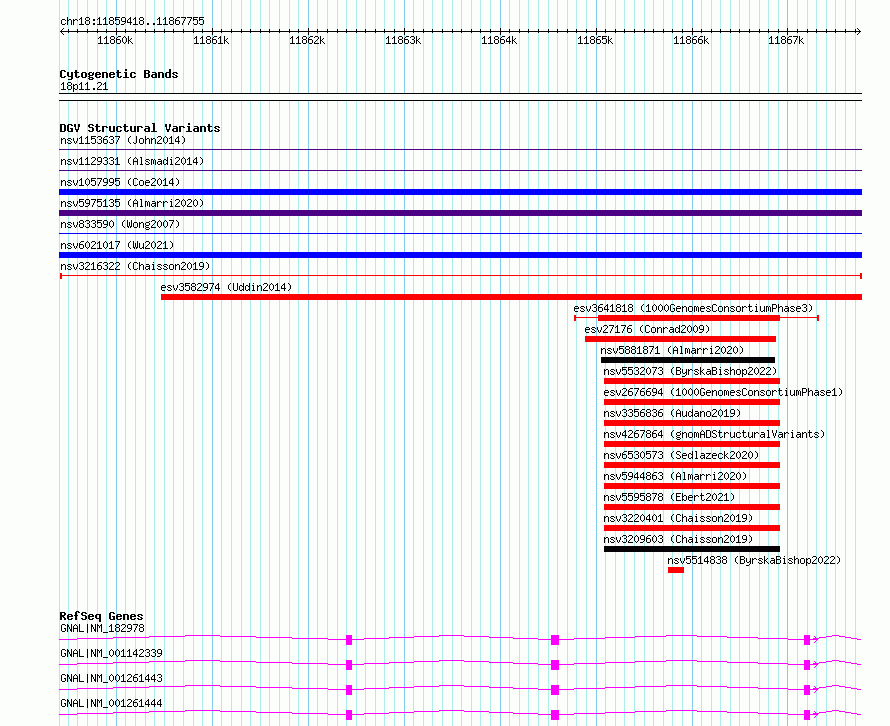Click nsv5514838 (ByrskaBishop2022) variant label

click(x=754, y=560)
